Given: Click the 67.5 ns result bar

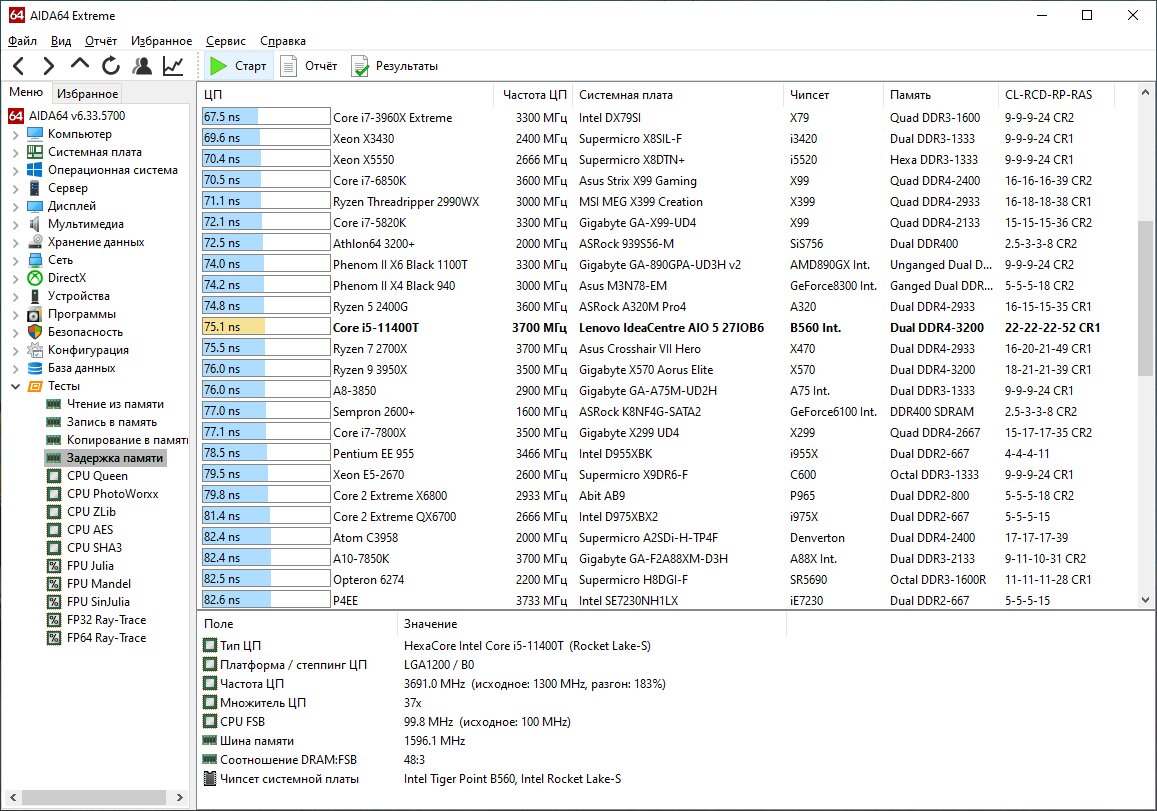Looking at the screenshot, I should (x=266, y=117).
